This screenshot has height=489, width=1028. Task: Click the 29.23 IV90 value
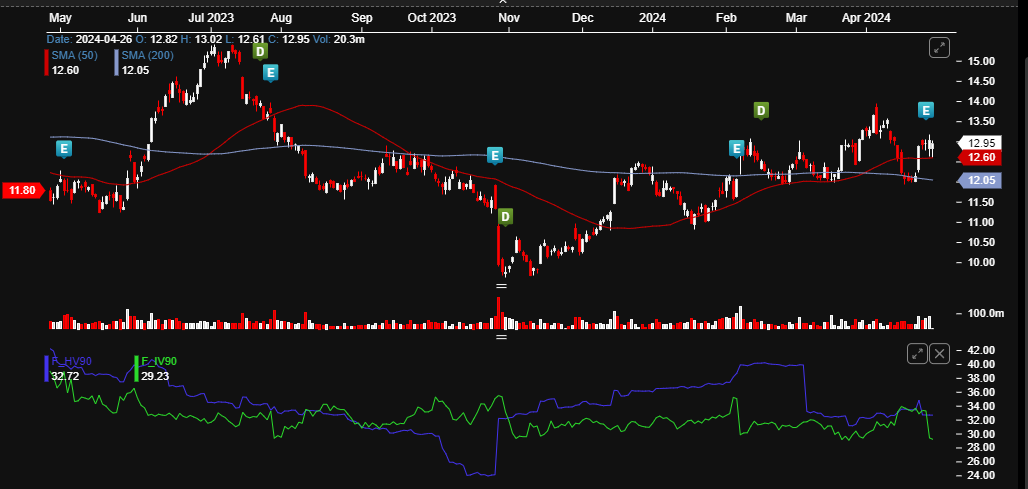(x=155, y=376)
